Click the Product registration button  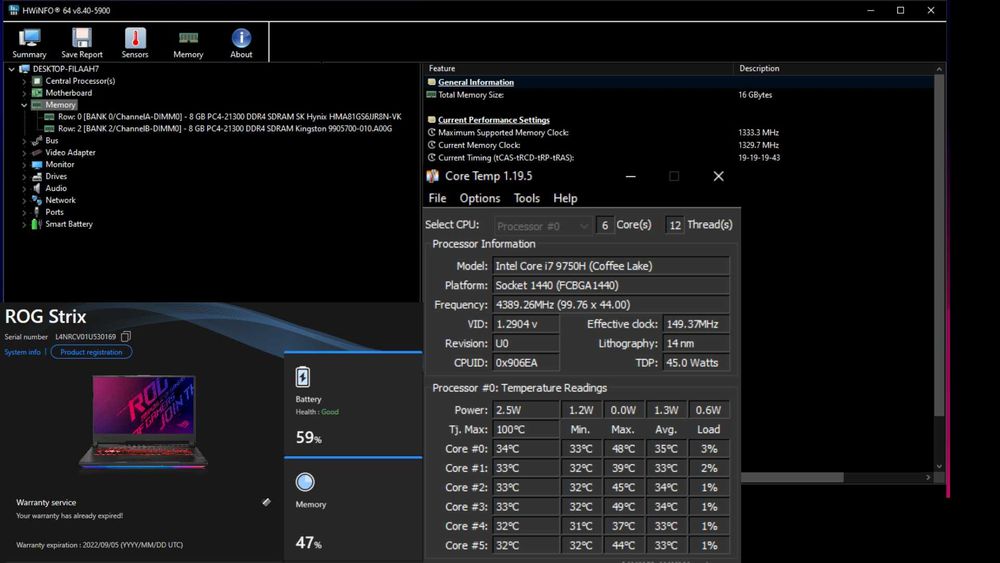(91, 352)
